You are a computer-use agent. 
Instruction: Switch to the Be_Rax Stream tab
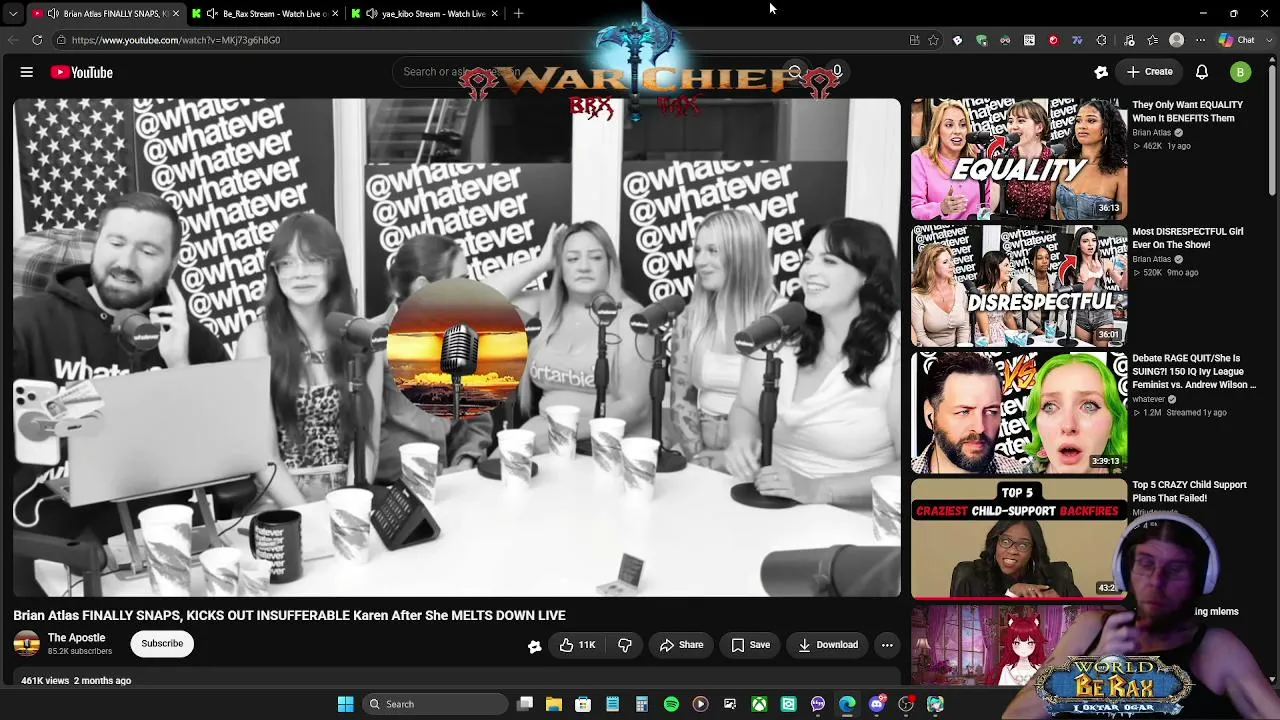pyautogui.click(x=267, y=14)
